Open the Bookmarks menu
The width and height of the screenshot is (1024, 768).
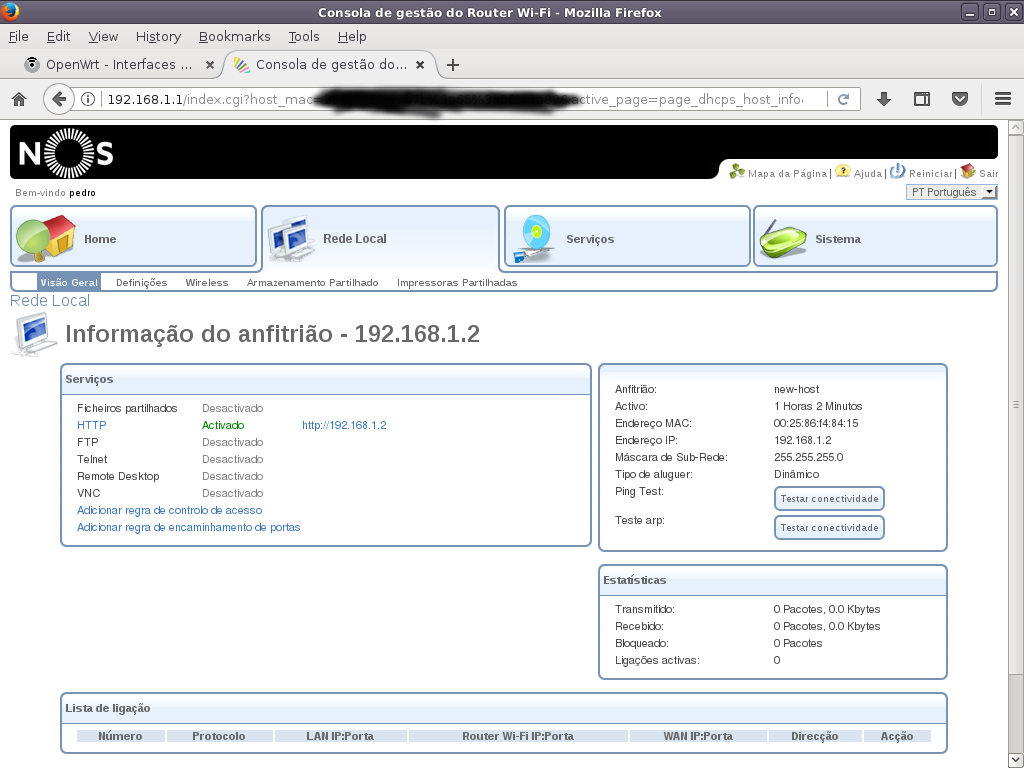234,37
